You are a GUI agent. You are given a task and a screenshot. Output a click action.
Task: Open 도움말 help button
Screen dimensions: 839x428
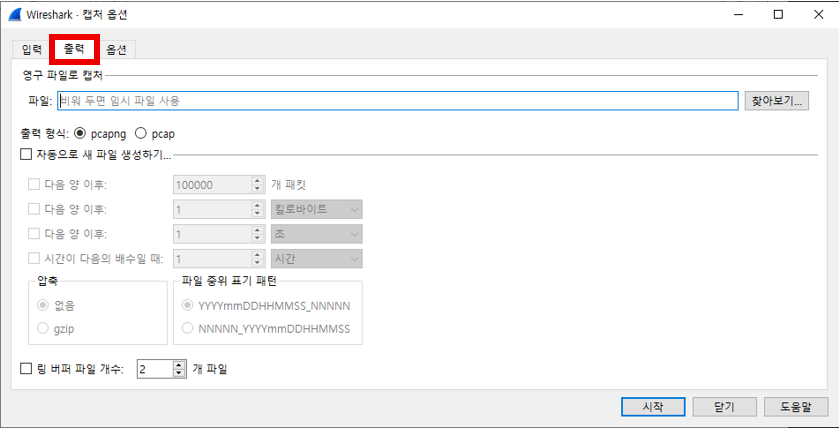[x=795, y=407]
